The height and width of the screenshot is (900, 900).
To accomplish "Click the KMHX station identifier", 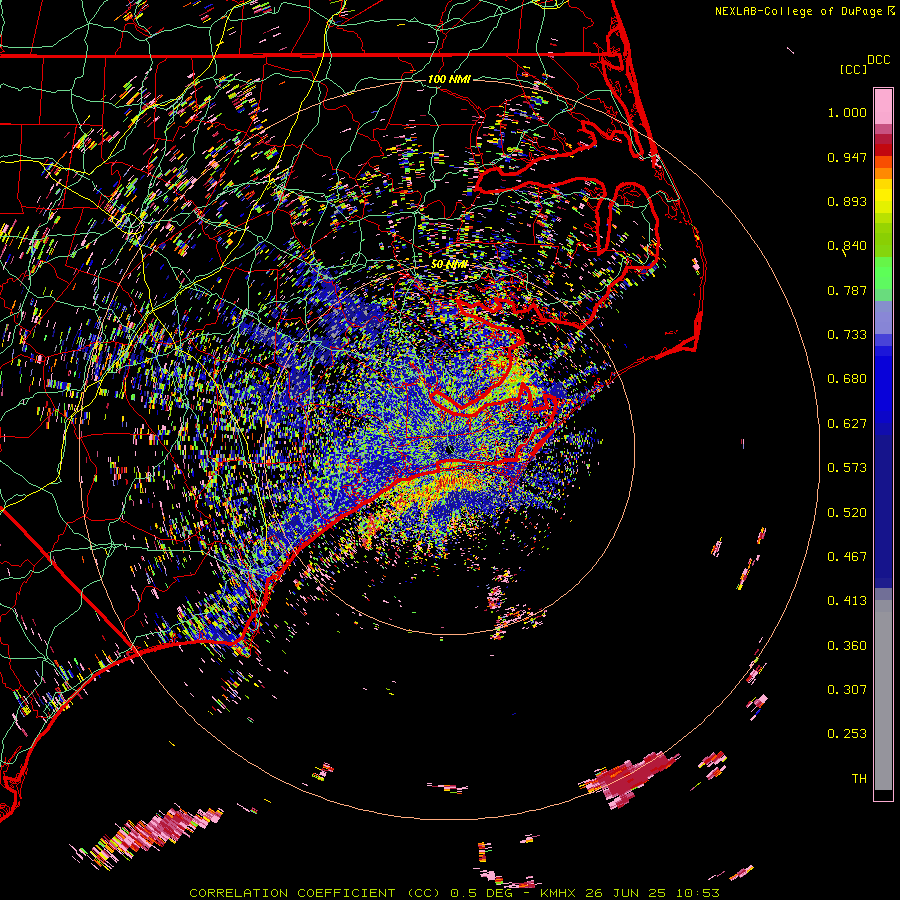I will pyautogui.click(x=557, y=893).
